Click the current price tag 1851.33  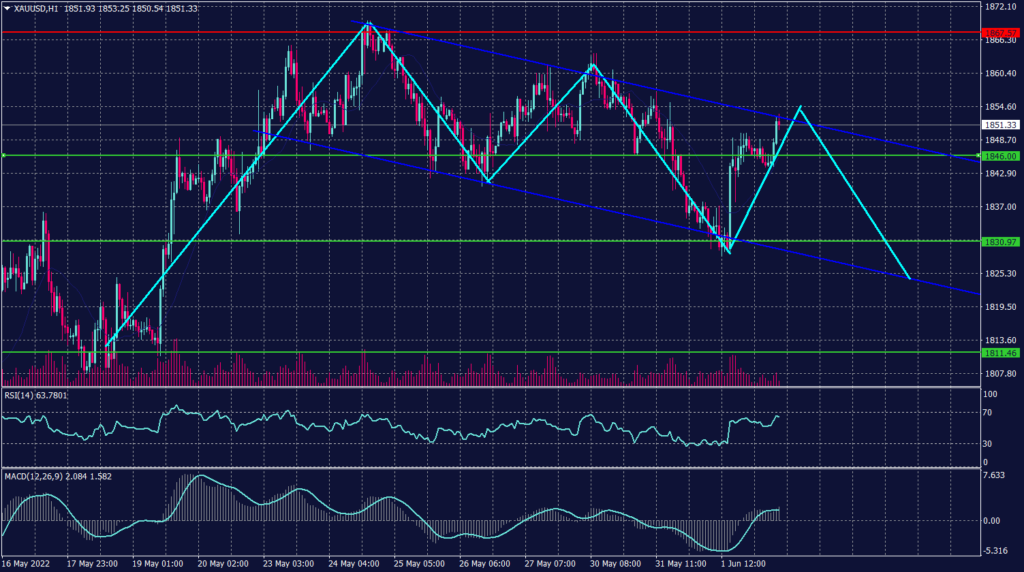click(x=999, y=125)
